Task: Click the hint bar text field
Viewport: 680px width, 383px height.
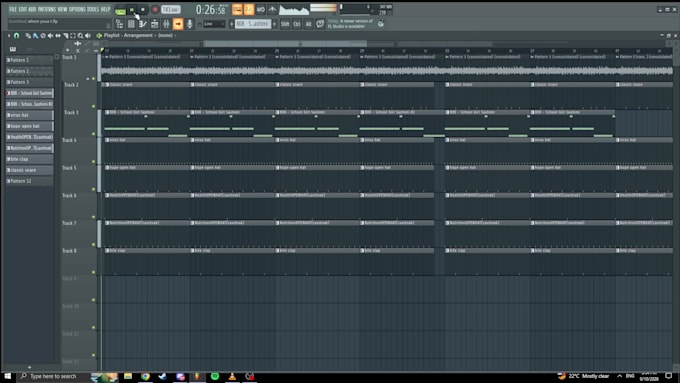Action: click(x=59, y=23)
